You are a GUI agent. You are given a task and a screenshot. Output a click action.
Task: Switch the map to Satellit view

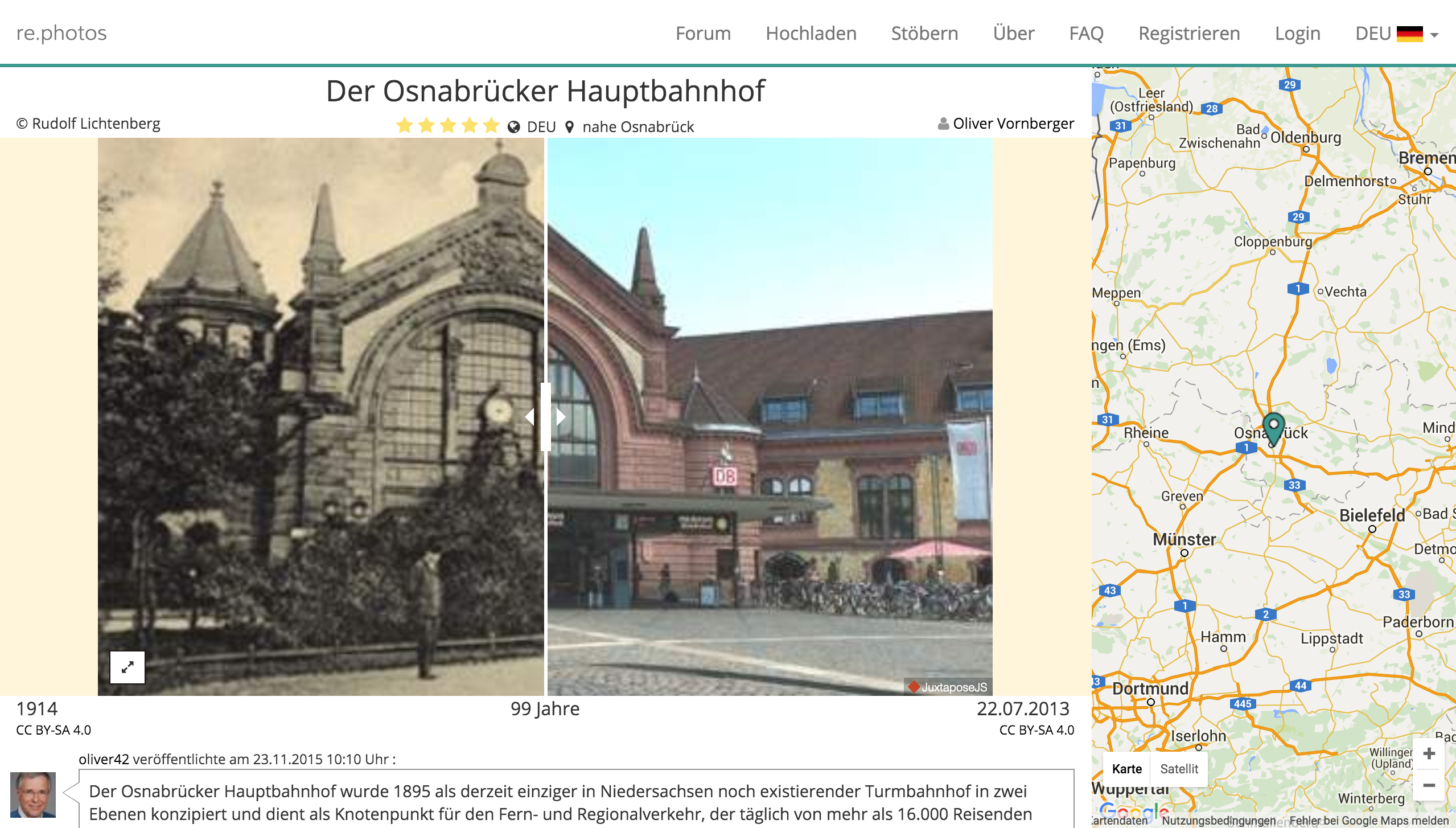click(1179, 769)
